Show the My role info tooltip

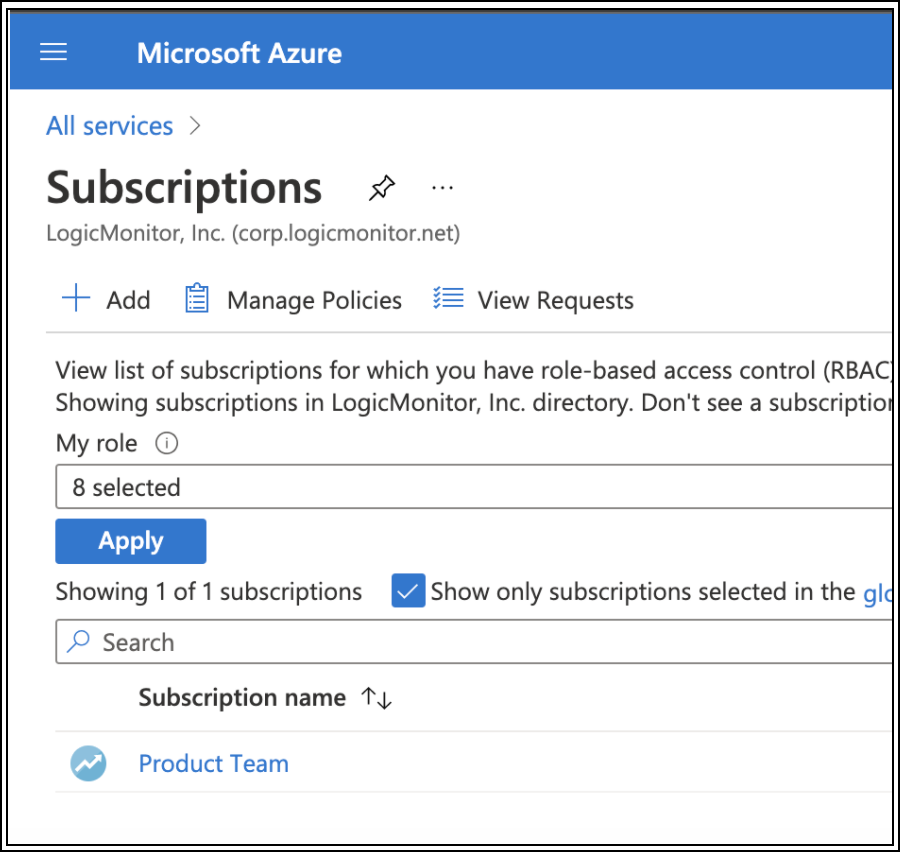[x=166, y=443]
